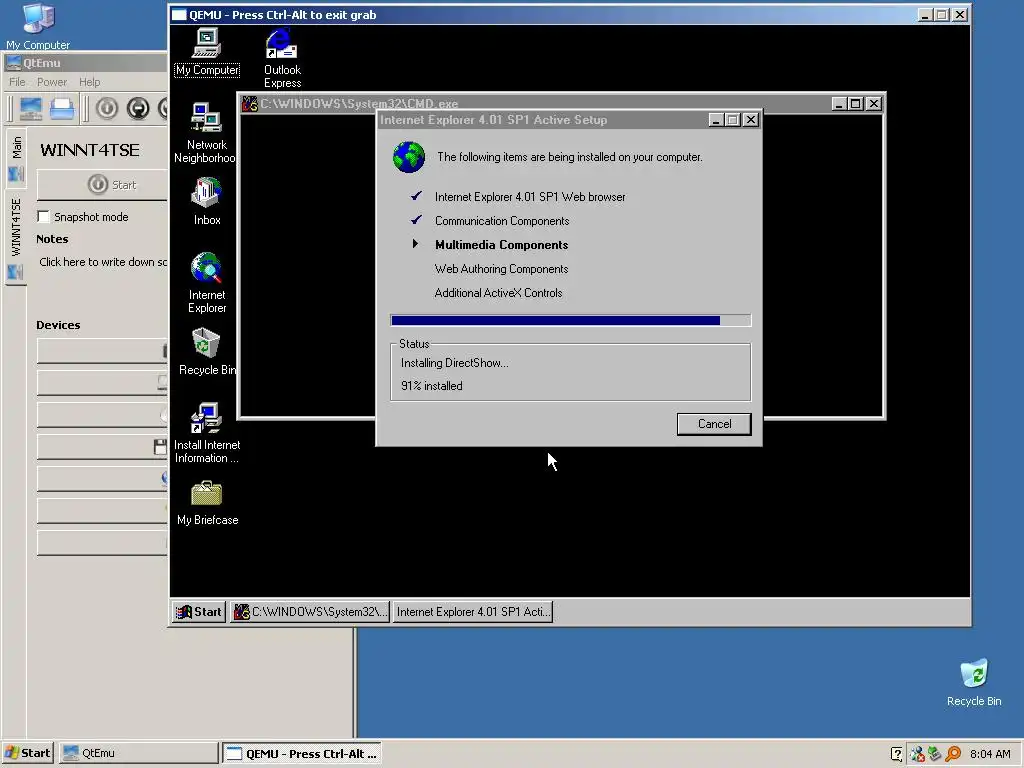Open the guest NT Start button in QEMU

coord(199,612)
